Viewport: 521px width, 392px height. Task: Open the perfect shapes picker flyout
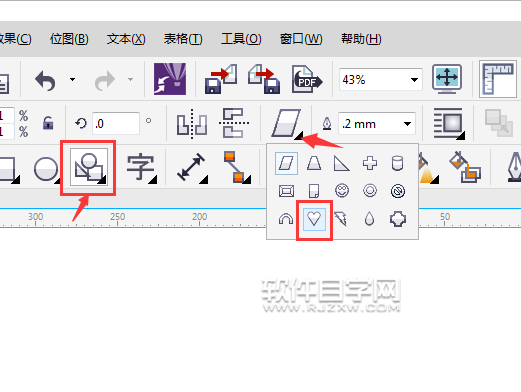tap(287, 123)
